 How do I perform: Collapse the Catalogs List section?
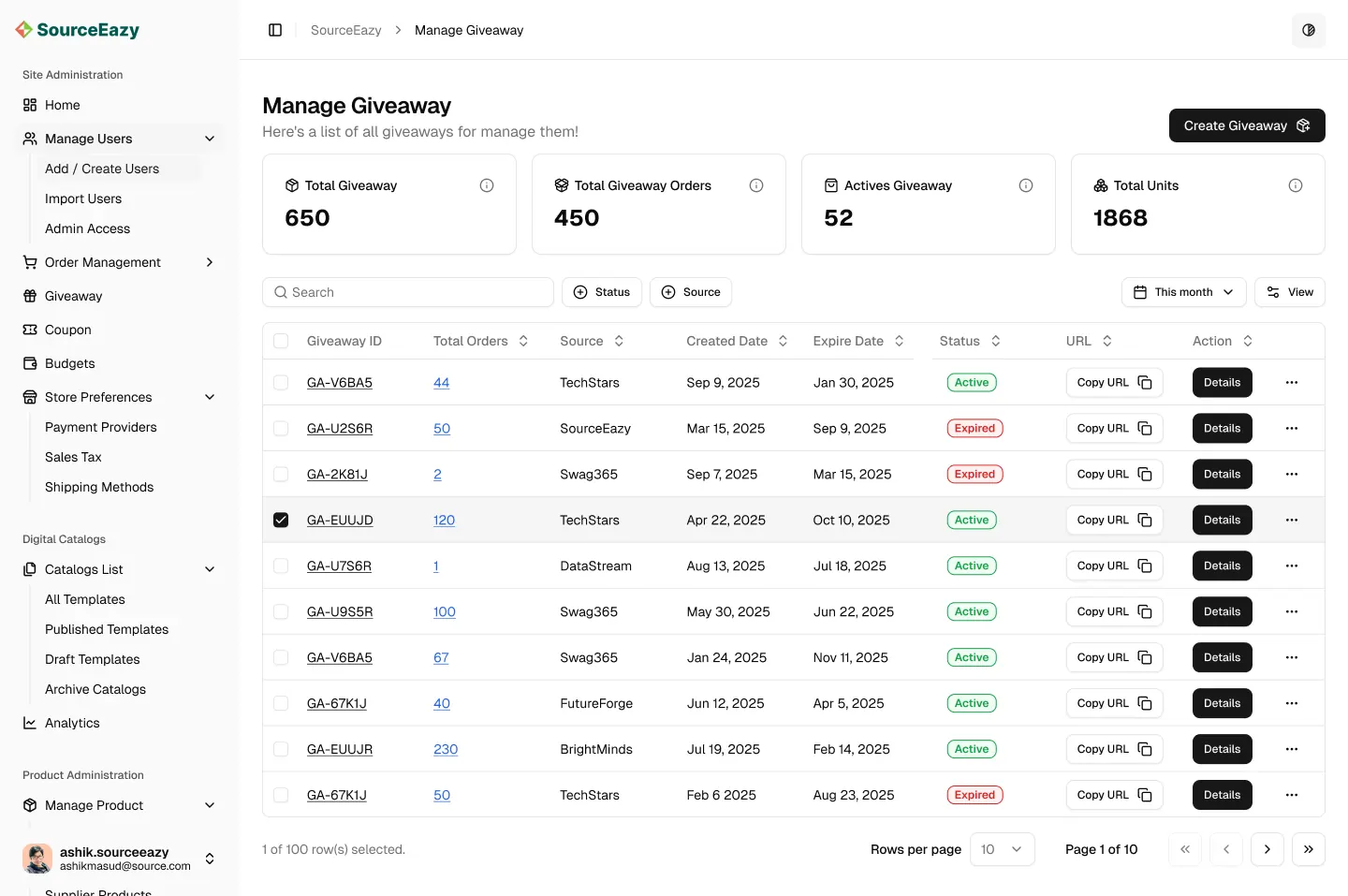[210, 569]
